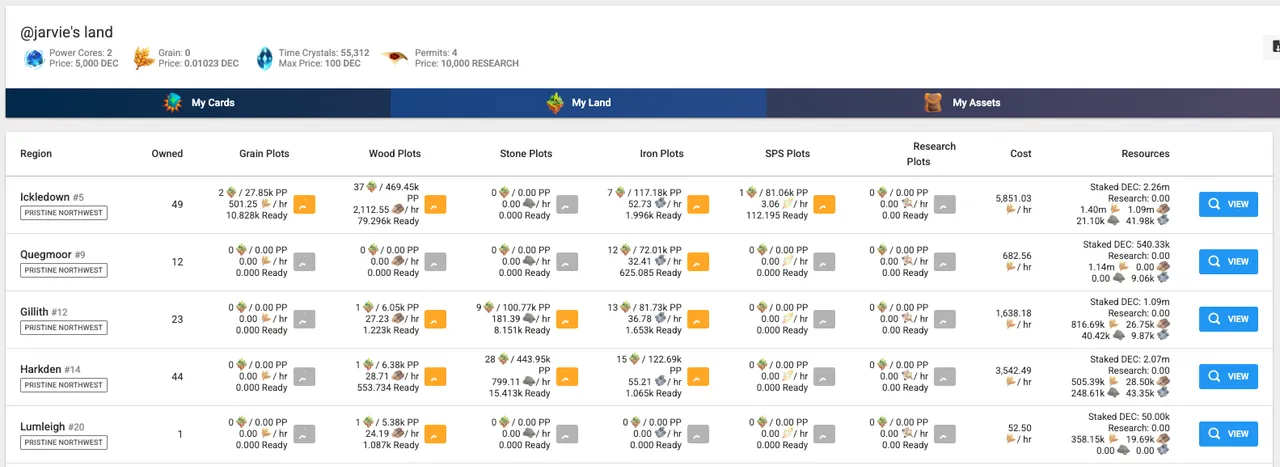Screen dimensions: 1280x467
Task: Click the Wood Plots column header
Action: (x=395, y=154)
